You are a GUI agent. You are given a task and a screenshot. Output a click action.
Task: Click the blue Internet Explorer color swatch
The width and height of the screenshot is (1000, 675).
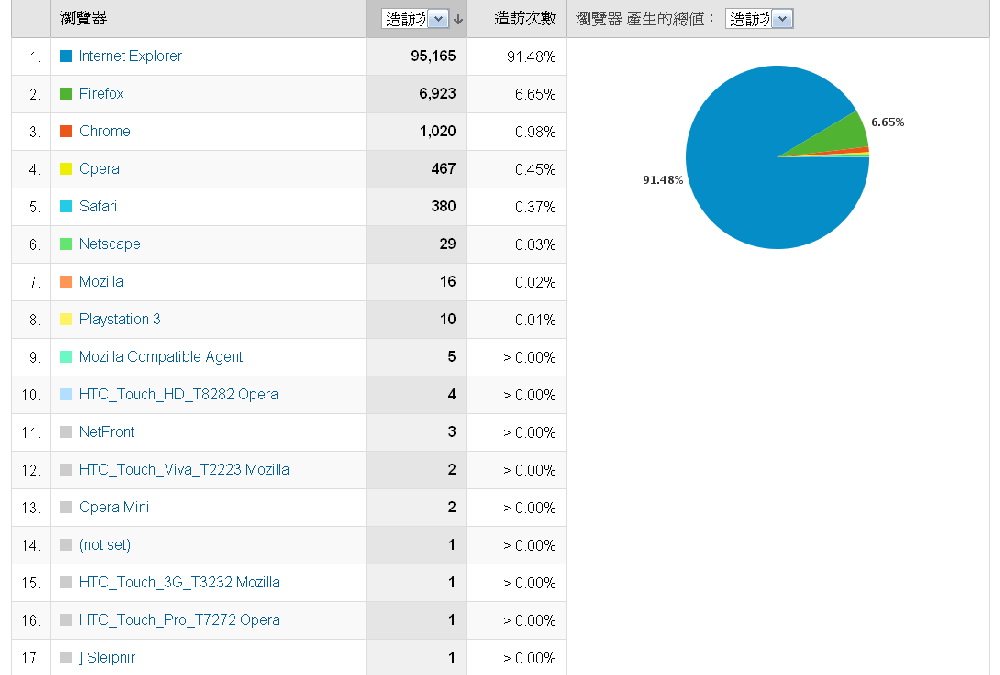click(x=66, y=56)
